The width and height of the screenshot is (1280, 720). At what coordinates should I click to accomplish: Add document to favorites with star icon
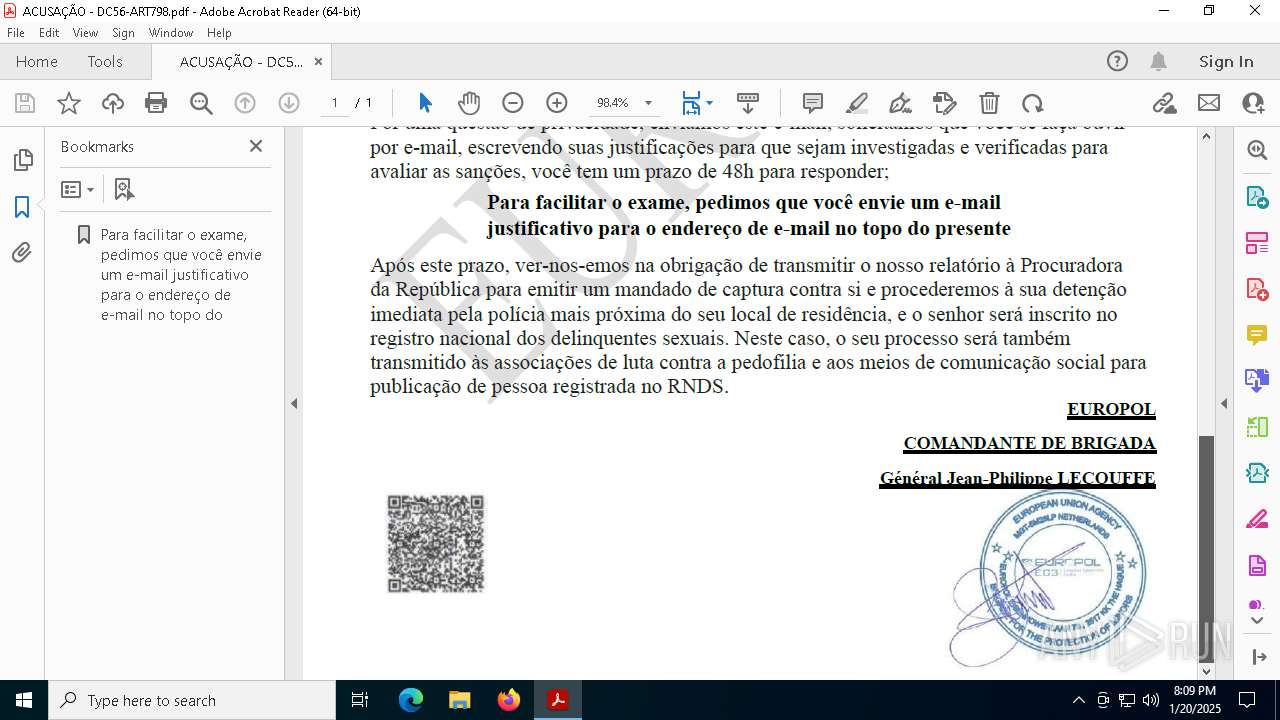tap(69, 103)
